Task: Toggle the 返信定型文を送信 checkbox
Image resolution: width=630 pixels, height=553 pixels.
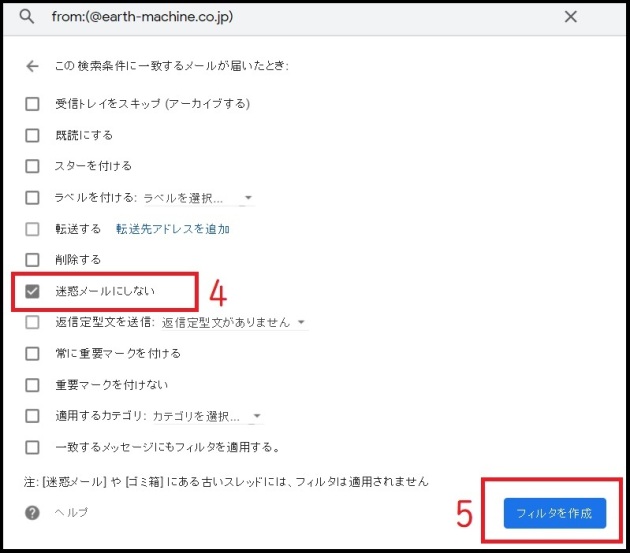Action: click(x=32, y=322)
